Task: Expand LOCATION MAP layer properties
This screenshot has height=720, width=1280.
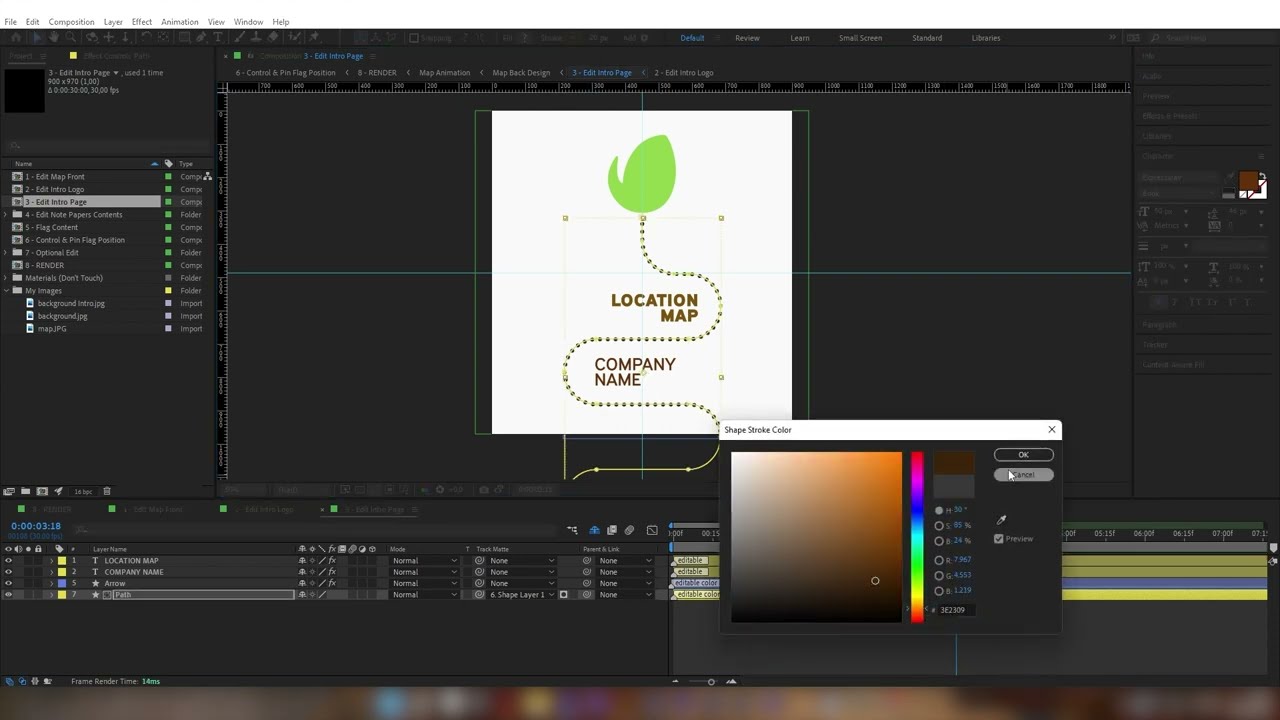Action: (51, 561)
